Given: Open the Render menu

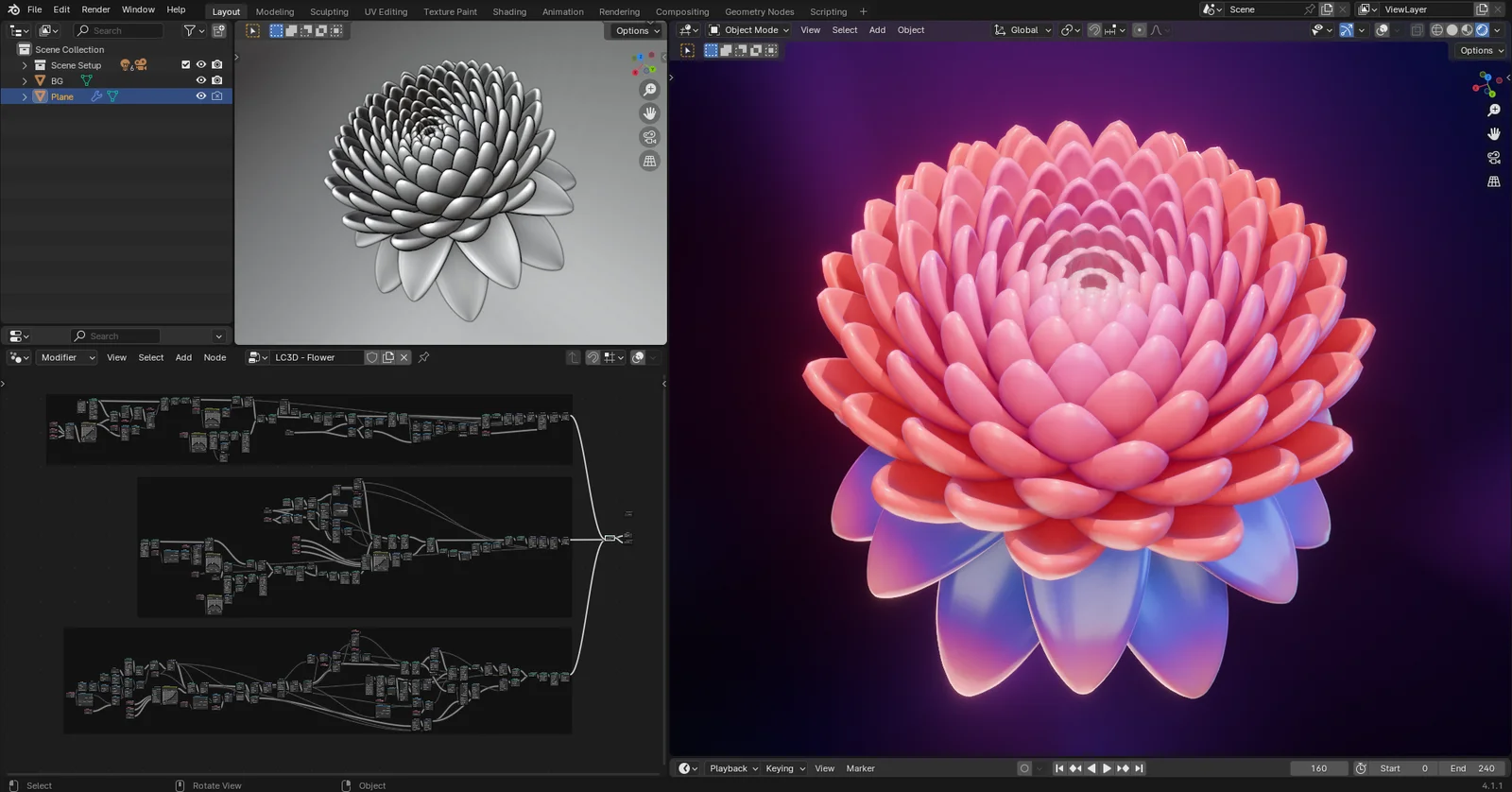Looking at the screenshot, I should [x=95, y=9].
